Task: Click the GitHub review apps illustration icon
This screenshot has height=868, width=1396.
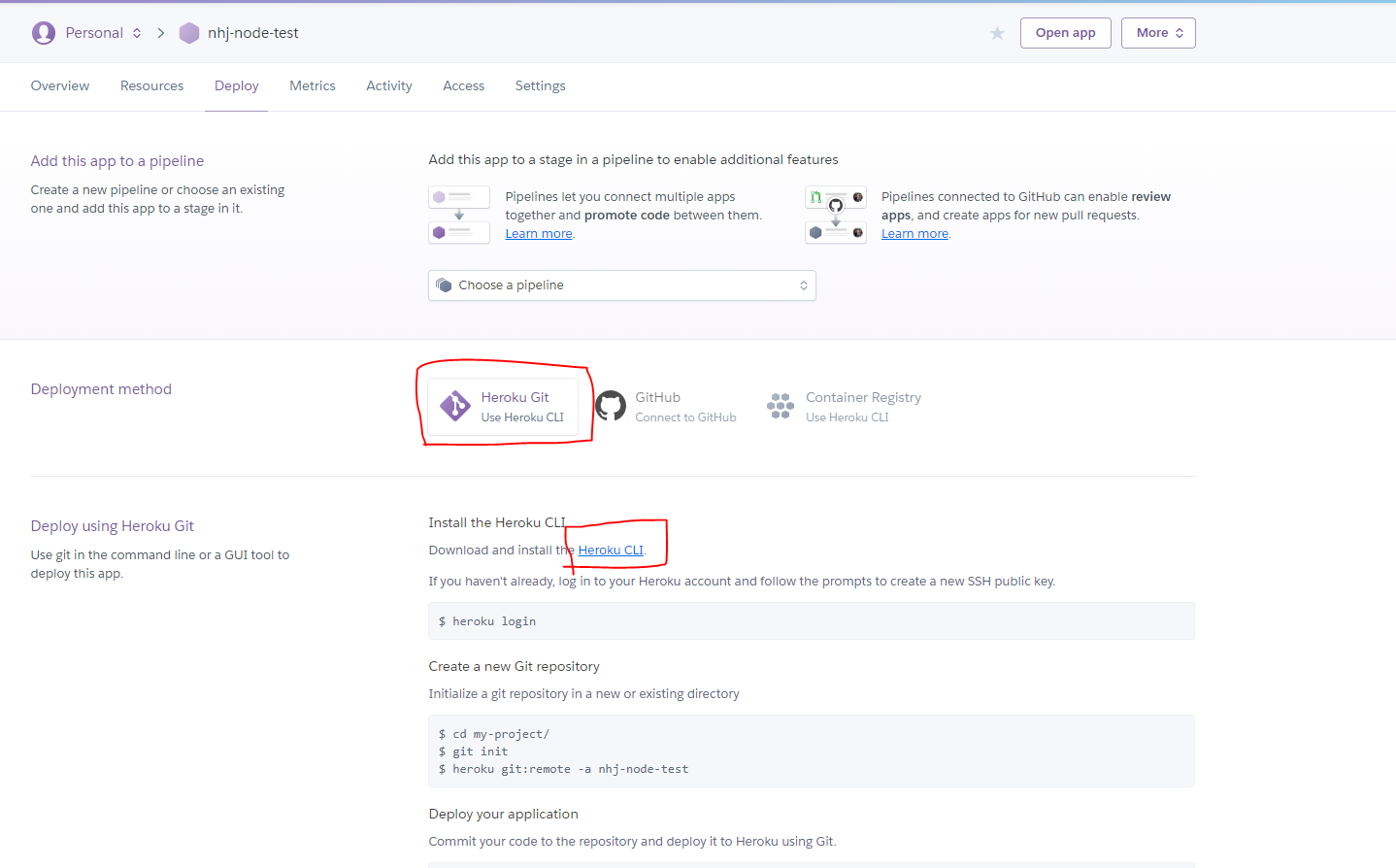Action: [836, 215]
